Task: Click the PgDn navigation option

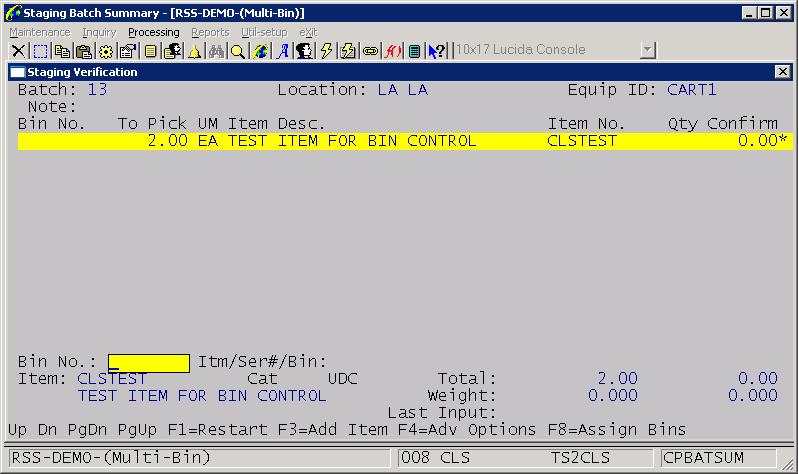Action: (87, 430)
